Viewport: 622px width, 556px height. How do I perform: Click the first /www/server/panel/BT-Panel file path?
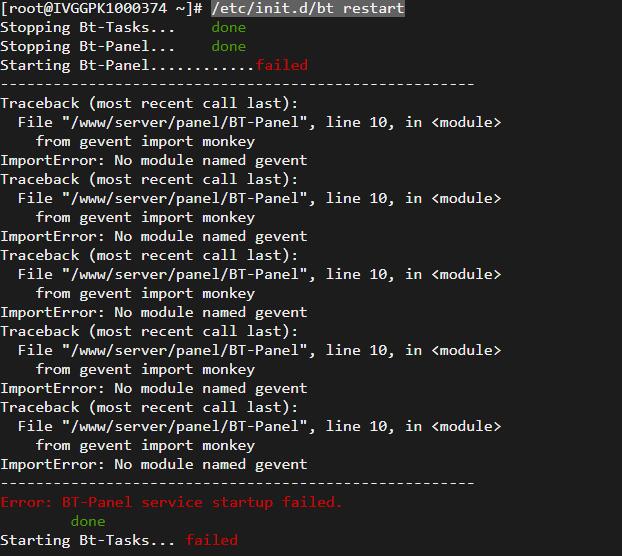coord(185,122)
